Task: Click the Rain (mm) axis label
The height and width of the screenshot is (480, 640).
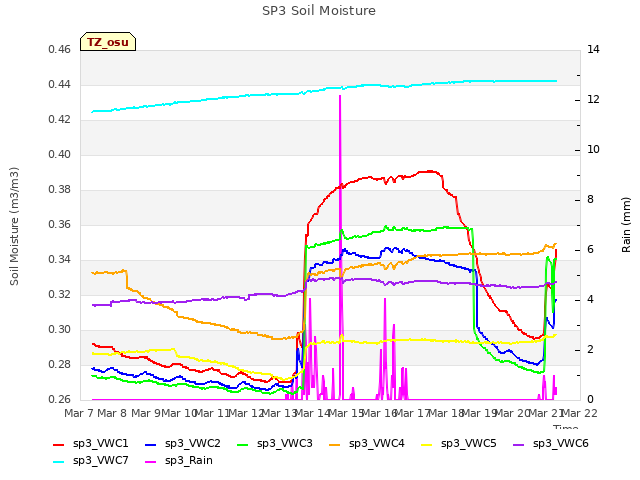Action: [626, 225]
